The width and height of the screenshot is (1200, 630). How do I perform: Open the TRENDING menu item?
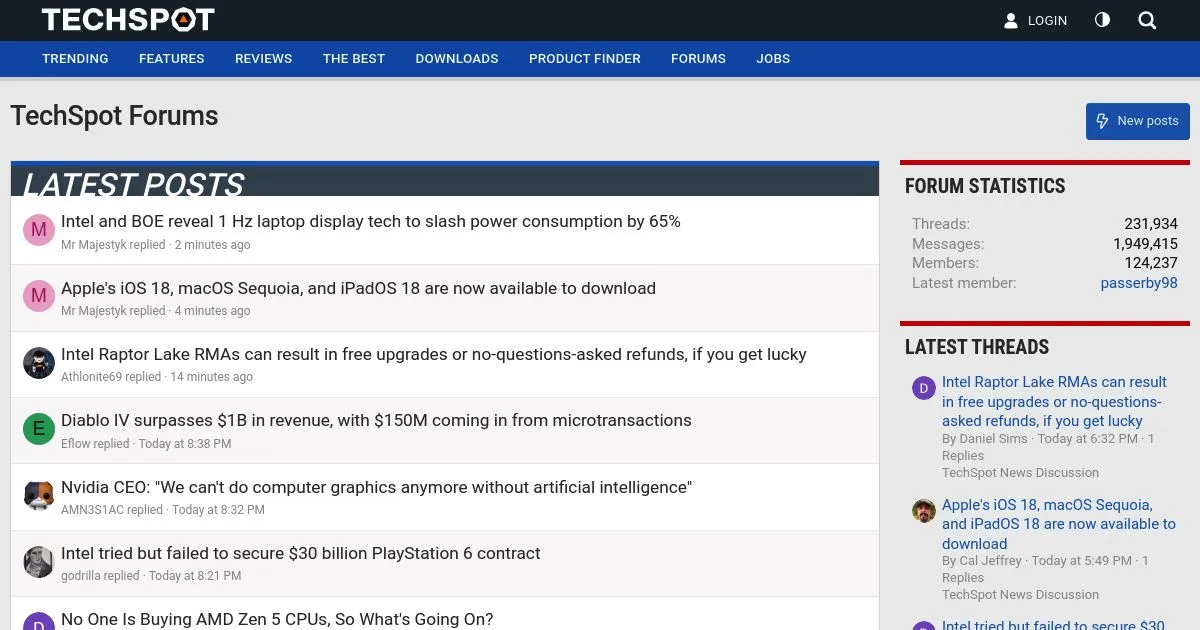point(75,59)
